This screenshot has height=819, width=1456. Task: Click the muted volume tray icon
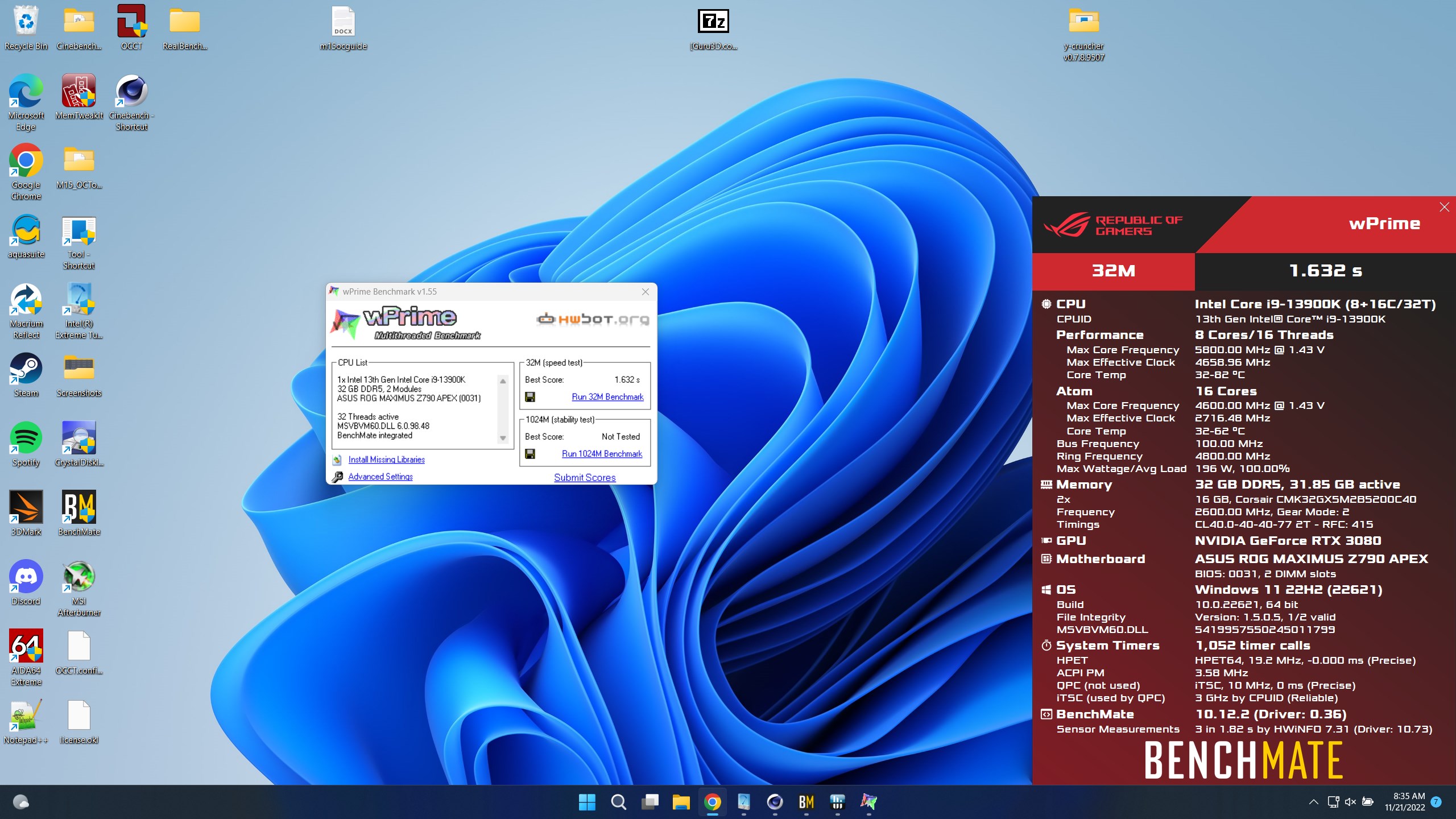pos(1350,802)
